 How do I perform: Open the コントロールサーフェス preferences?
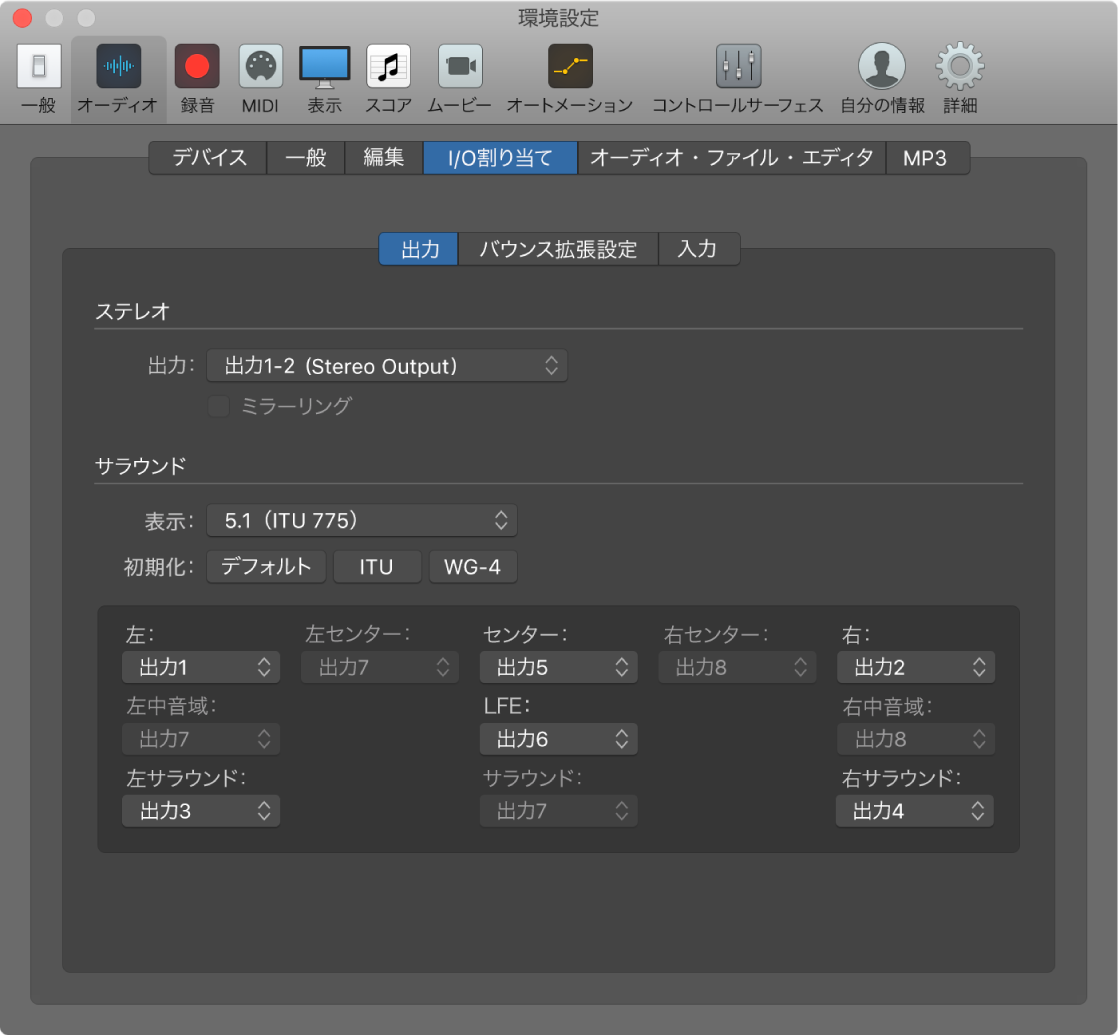738,79
